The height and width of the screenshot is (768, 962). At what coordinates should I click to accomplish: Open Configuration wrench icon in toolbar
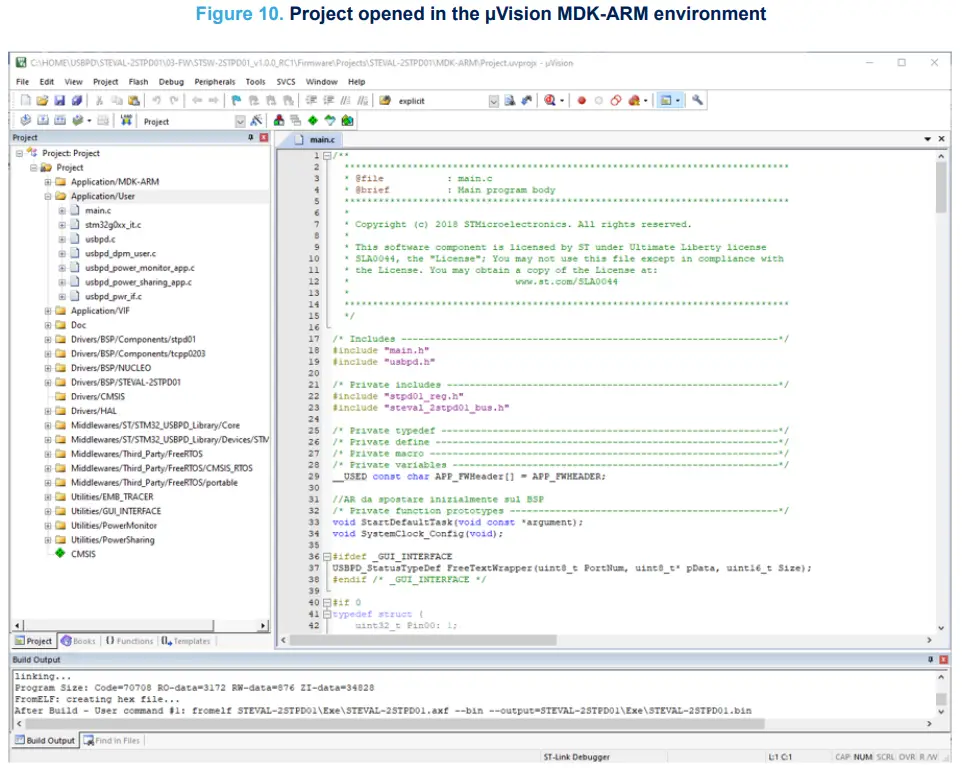coord(697,101)
